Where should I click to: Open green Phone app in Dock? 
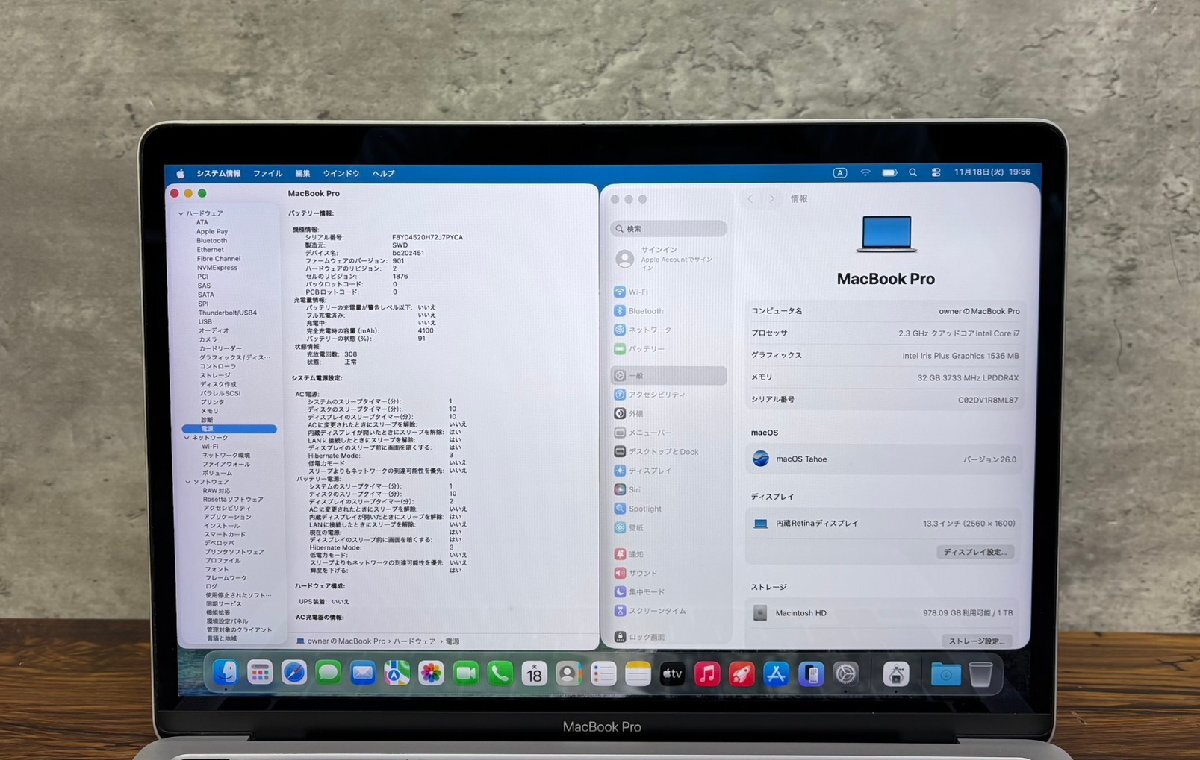click(x=500, y=674)
